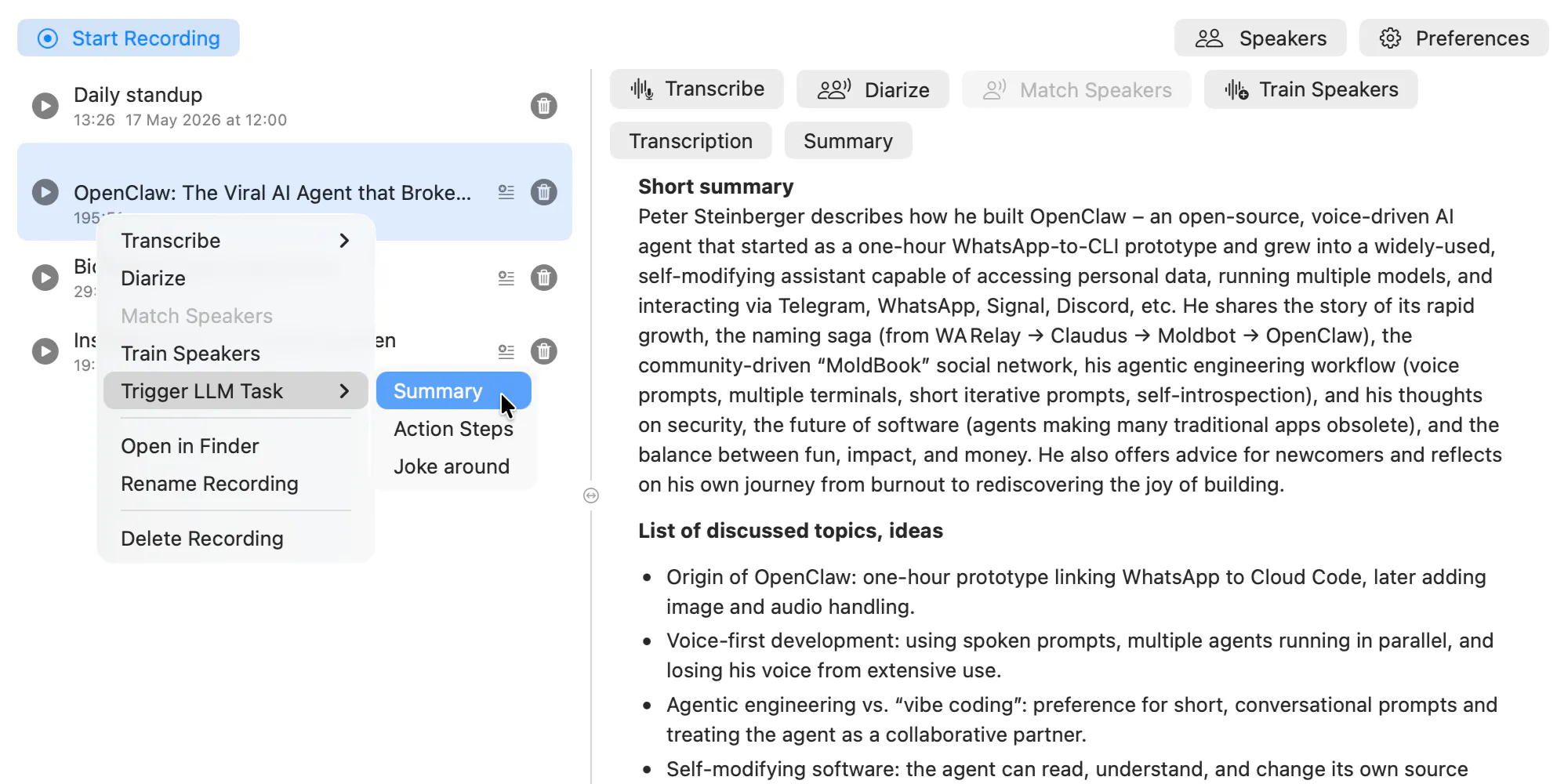Screen dimensions: 1568x784
Task: Click the split-view divider handle icon
Action: pos(591,495)
